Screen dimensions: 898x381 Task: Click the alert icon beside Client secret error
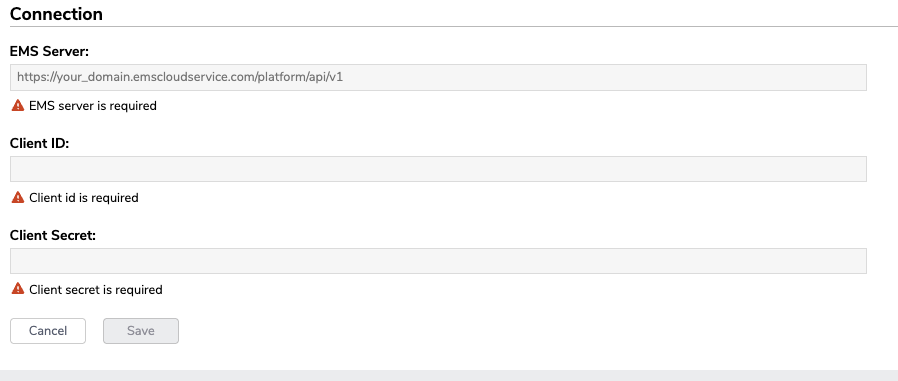tap(18, 289)
